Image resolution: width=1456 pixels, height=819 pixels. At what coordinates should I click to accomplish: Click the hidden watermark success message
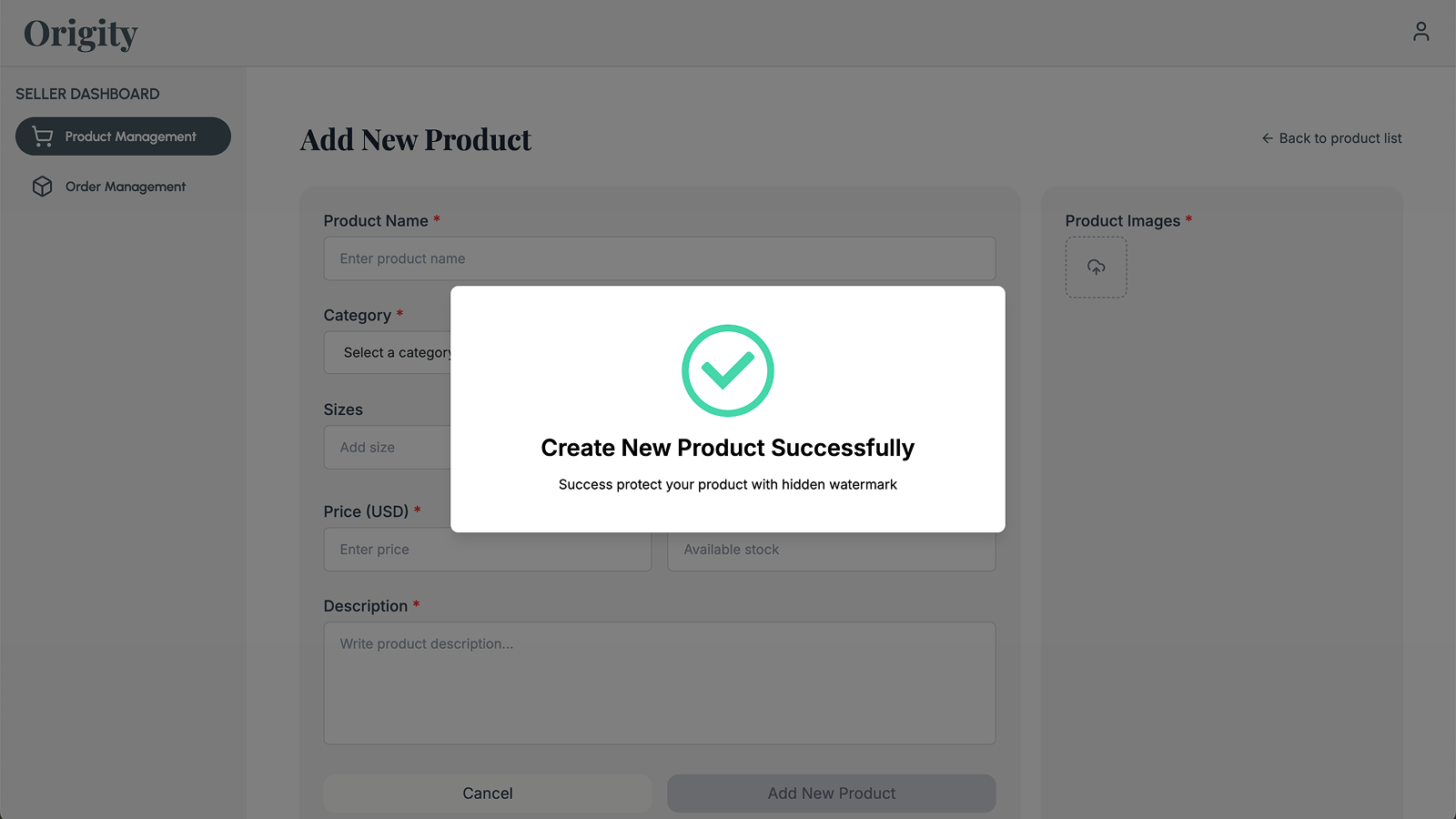[727, 485]
